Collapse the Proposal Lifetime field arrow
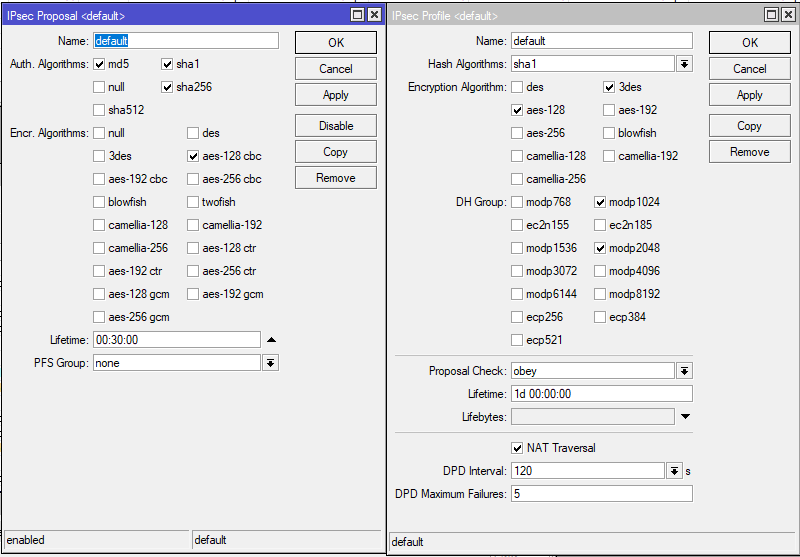 pos(271,340)
